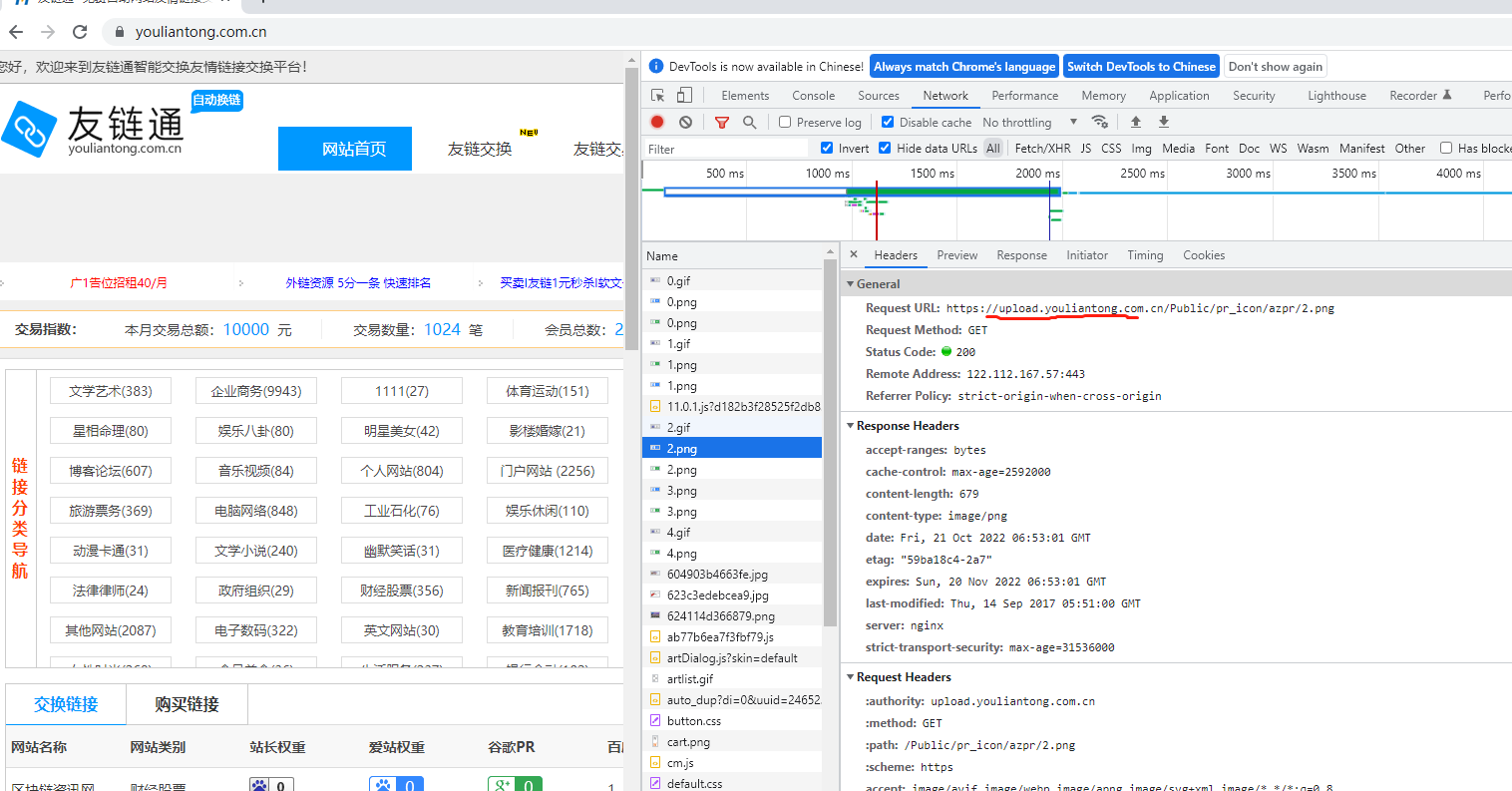The image size is (1512, 791).
Task: Stop recording the network log
Action: (657, 122)
